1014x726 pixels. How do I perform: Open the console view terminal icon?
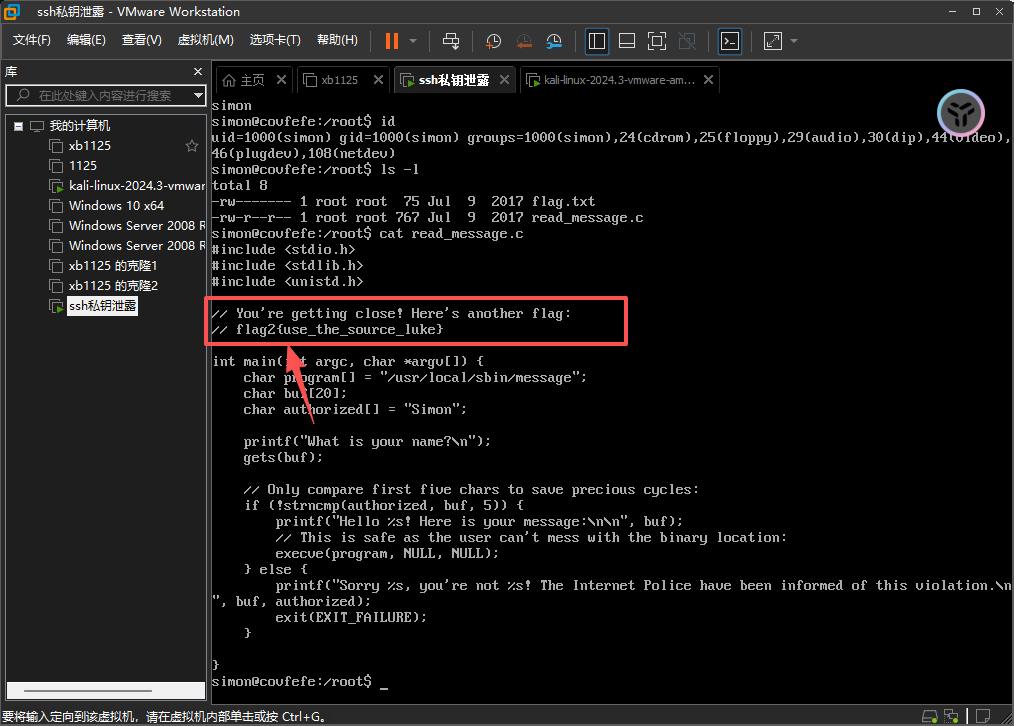tap(730, 41)
